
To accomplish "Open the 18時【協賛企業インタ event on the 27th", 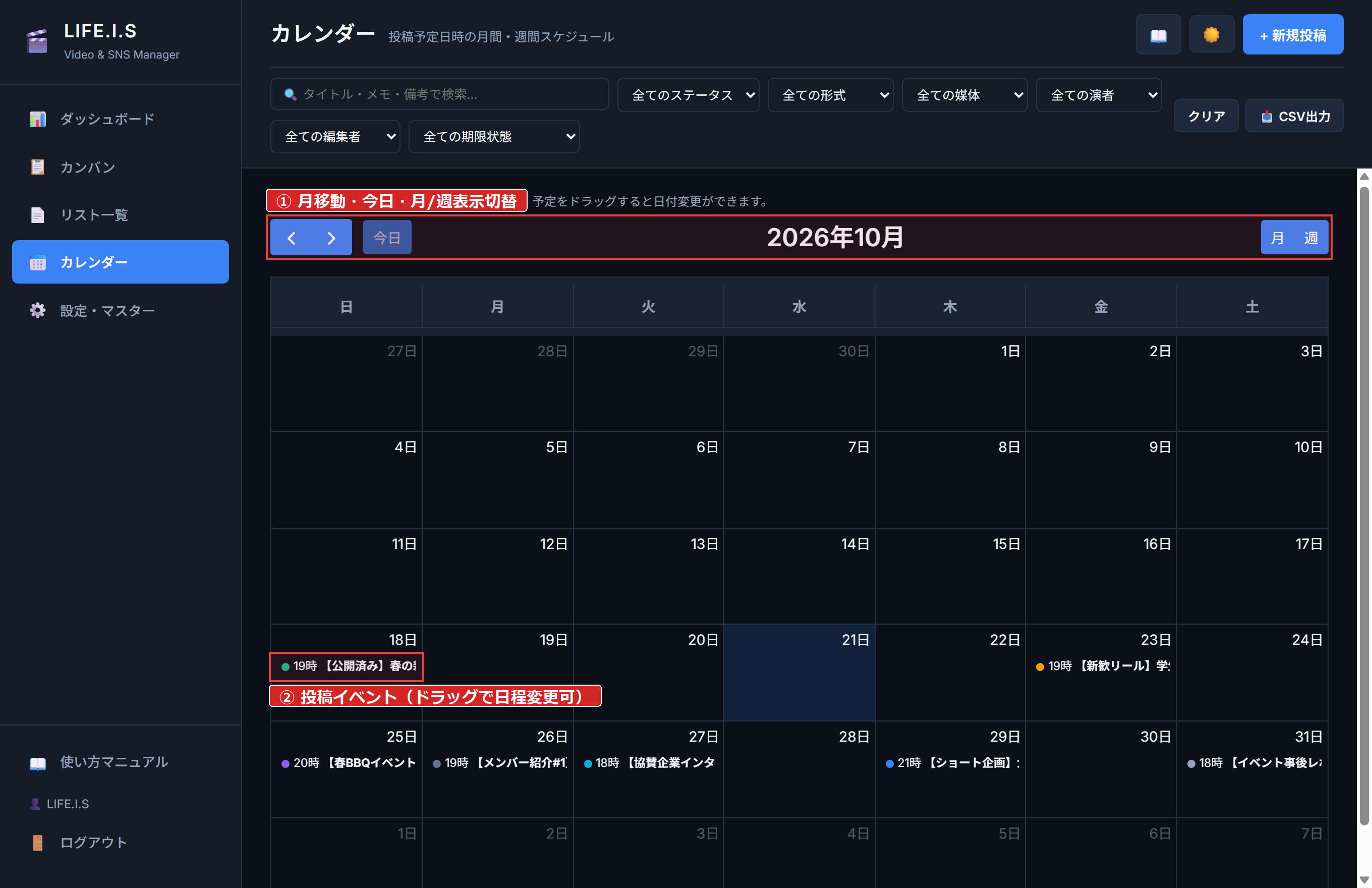I will coord(649,763).
